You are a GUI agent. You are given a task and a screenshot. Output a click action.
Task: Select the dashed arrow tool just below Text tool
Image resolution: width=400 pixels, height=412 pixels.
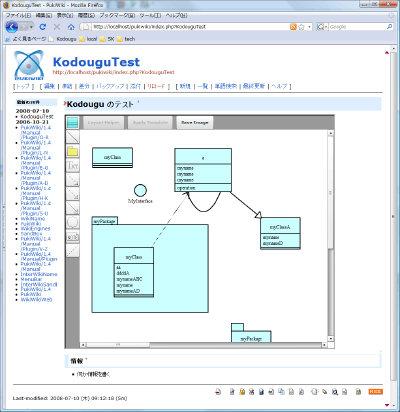72,180
